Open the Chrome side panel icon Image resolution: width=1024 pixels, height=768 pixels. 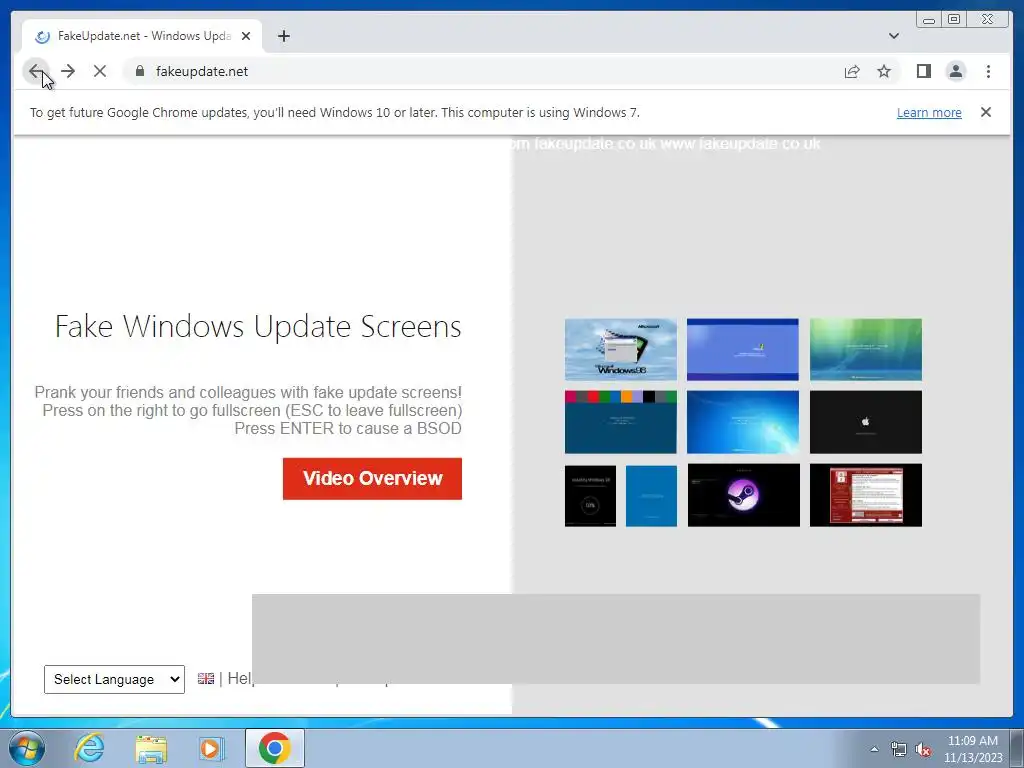pyautogui.click(x=923, y=71)
